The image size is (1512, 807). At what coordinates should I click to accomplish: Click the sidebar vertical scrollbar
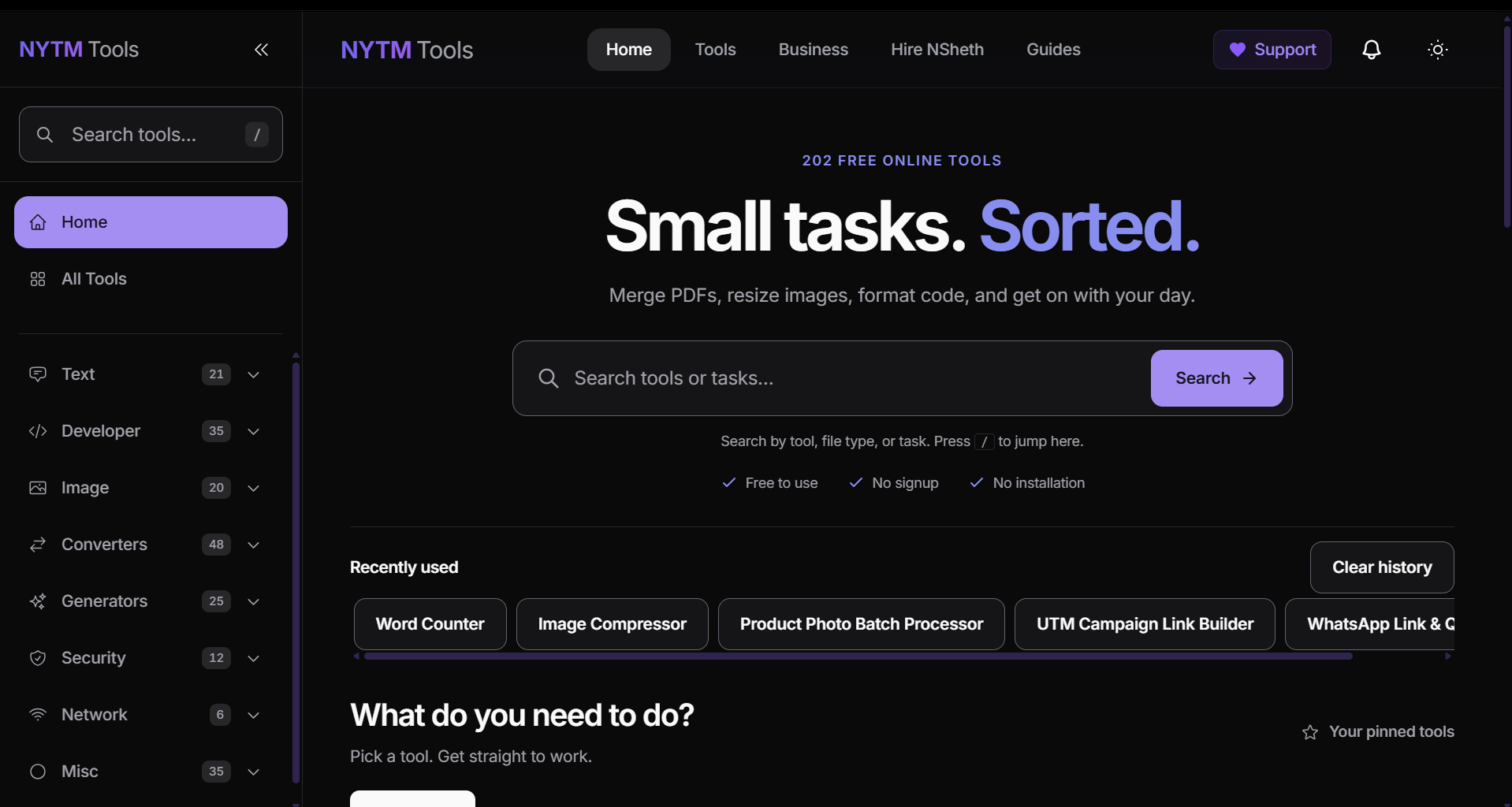coord(296,571)
